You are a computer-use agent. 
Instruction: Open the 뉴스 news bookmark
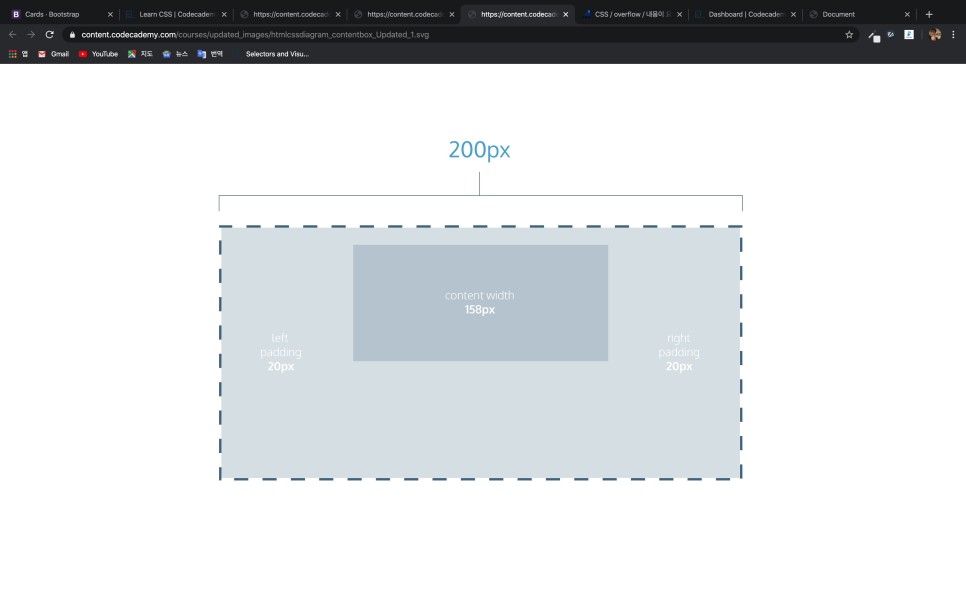(175, 54)
